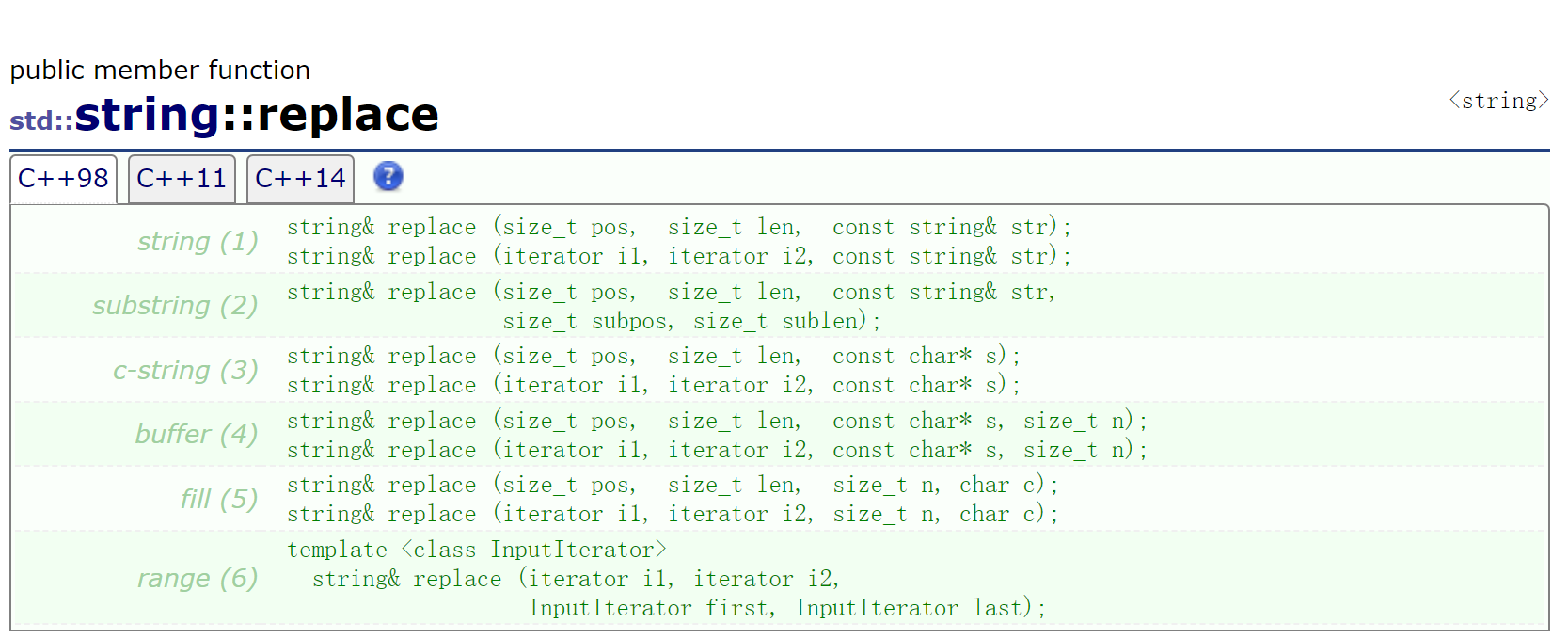Click iterator overload ending 'const char* s);'
Image resolution: width=1568 pixels, height=639 pixels.
tap(654, 386)
